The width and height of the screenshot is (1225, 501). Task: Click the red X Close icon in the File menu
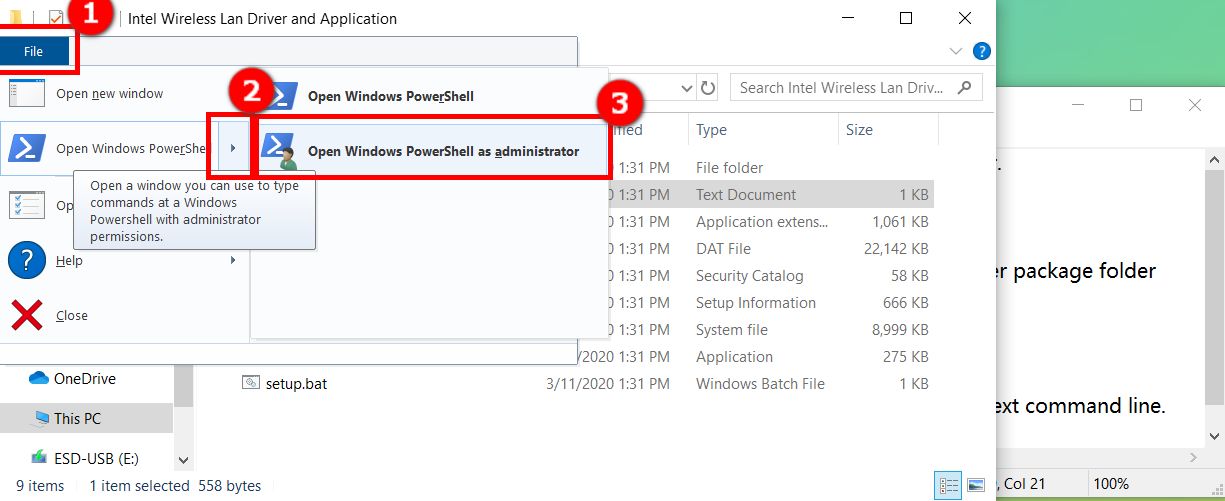[x=26, y=315]
